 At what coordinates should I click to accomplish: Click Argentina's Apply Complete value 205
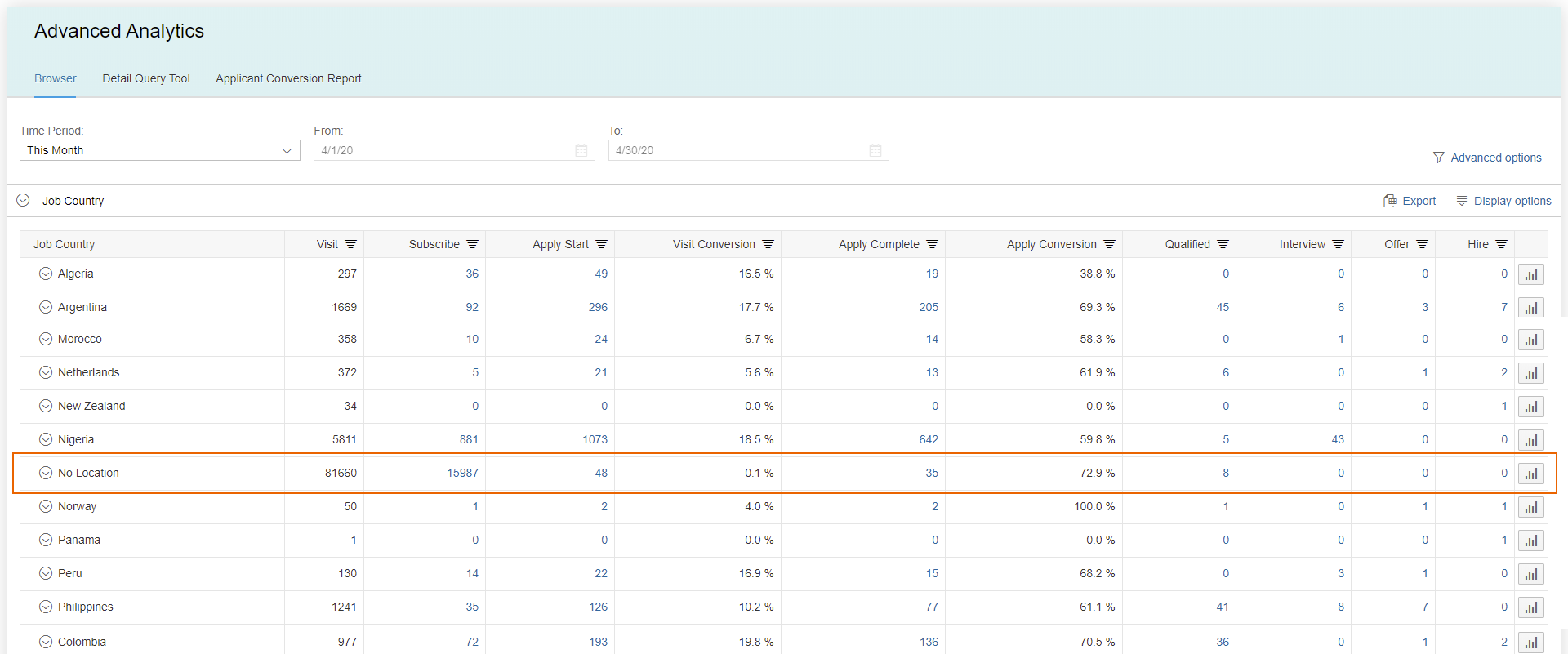[x=929, y=307]
